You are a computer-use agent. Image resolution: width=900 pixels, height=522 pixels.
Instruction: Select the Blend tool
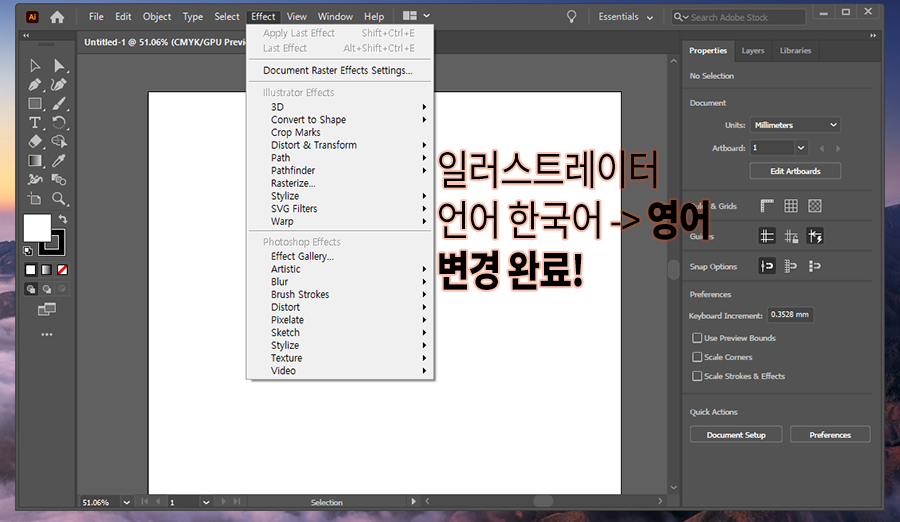coord(59,179)
